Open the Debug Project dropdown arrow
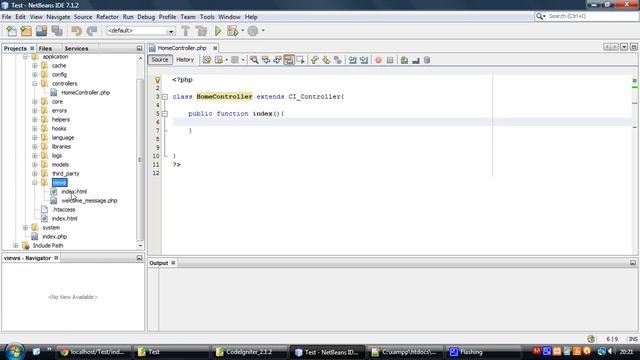Viewport: 640px width, 360px height. pyautogui.click(x=242, y=31)
